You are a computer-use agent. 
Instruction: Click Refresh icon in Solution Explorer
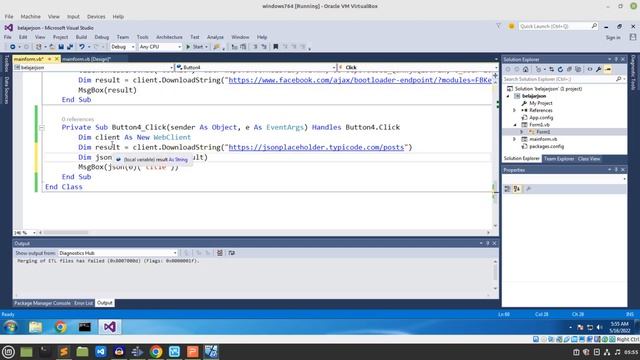click(560, 69)
